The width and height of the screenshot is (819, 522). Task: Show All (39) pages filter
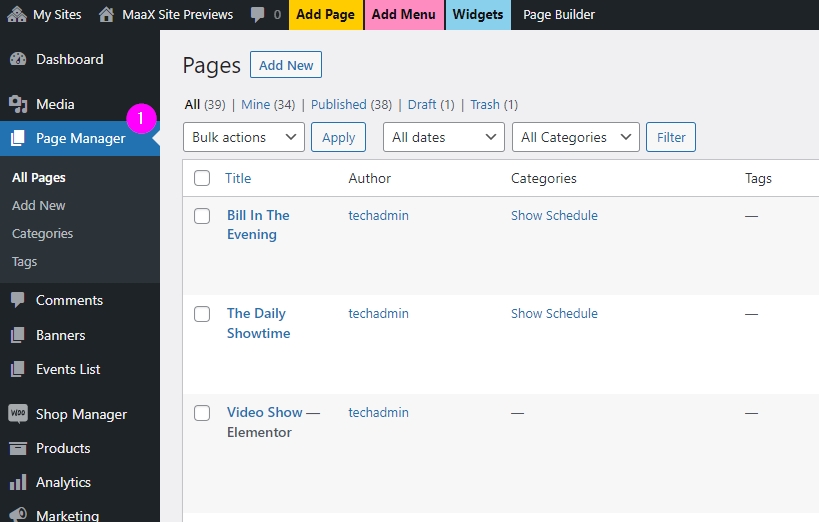(x=205, y=105)
